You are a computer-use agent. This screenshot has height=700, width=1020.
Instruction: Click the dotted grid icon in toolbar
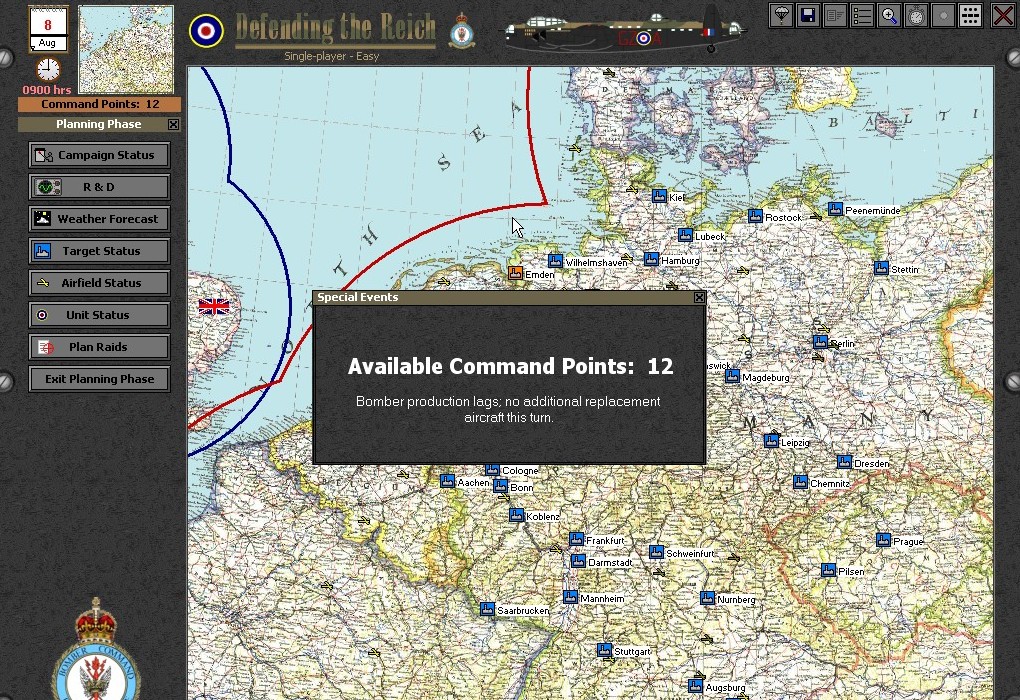tap(970, 15)
